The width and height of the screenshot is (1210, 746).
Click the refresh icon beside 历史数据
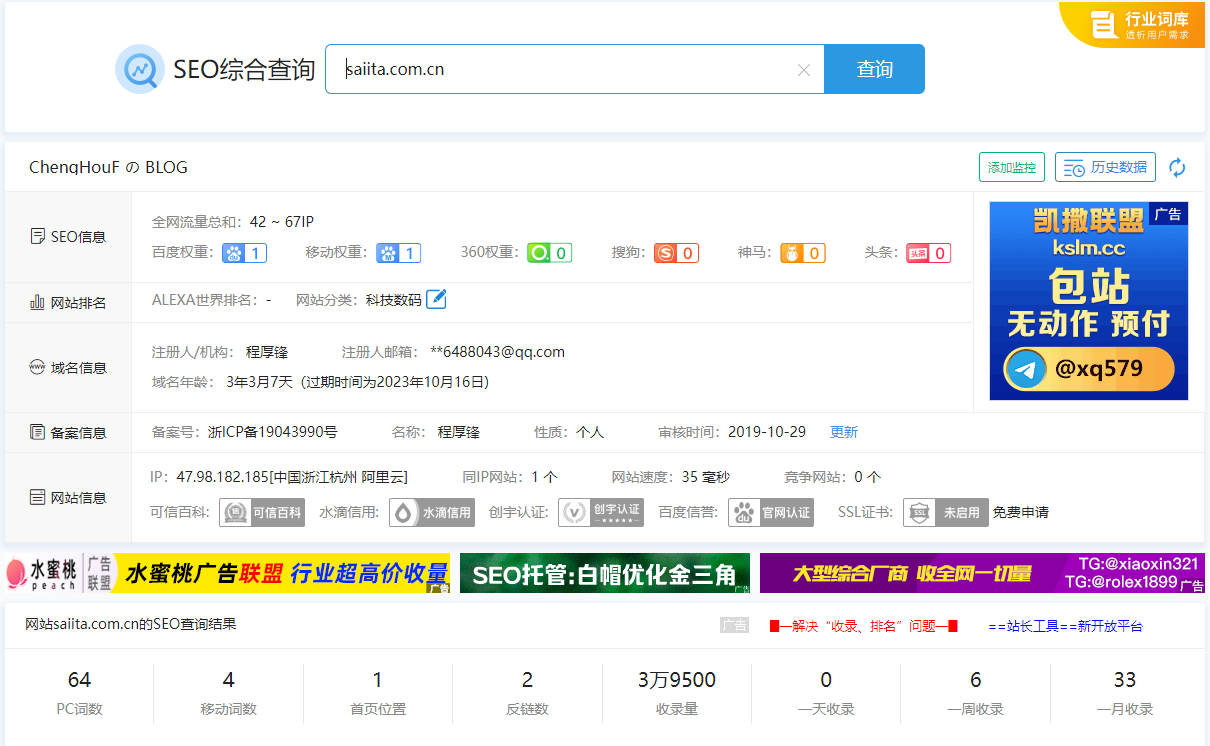1177,168
